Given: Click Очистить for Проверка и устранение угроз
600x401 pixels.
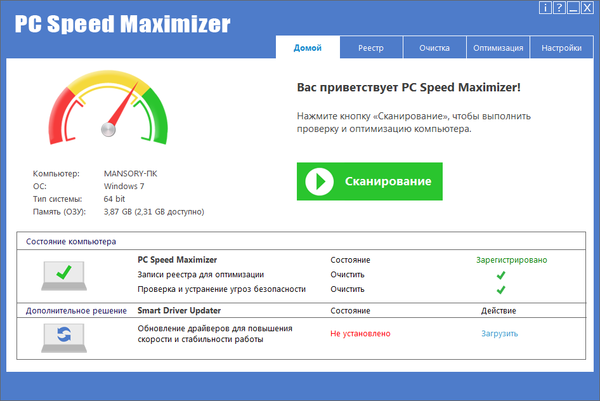Looking at the screenshot, I should tap(347, 289).
